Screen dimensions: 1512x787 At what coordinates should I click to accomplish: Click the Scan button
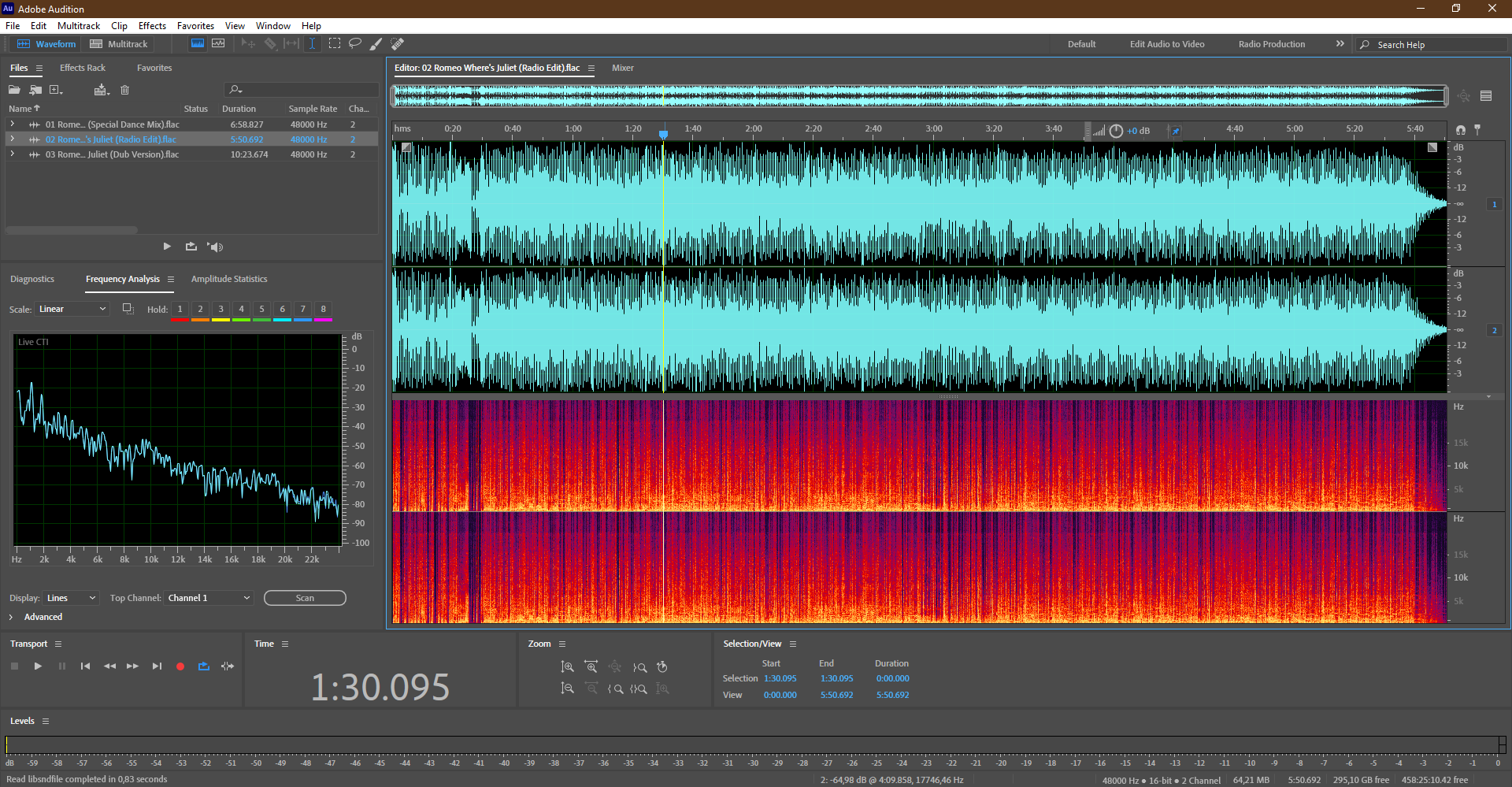[305, 598]
